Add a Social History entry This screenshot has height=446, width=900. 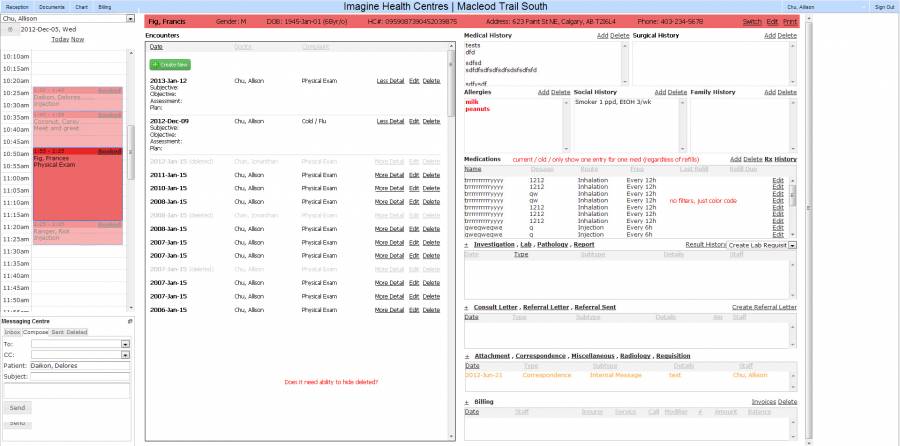(x=660, y=92)
